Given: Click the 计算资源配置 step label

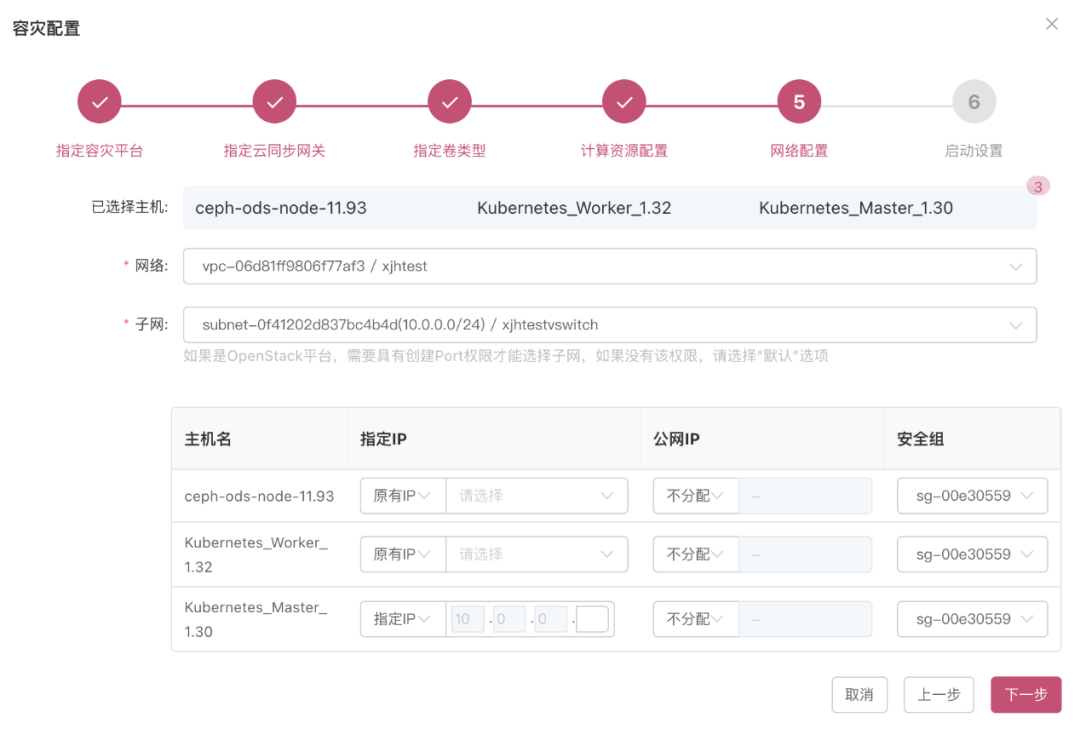Looking at the screenshot, I should (624, 151).
